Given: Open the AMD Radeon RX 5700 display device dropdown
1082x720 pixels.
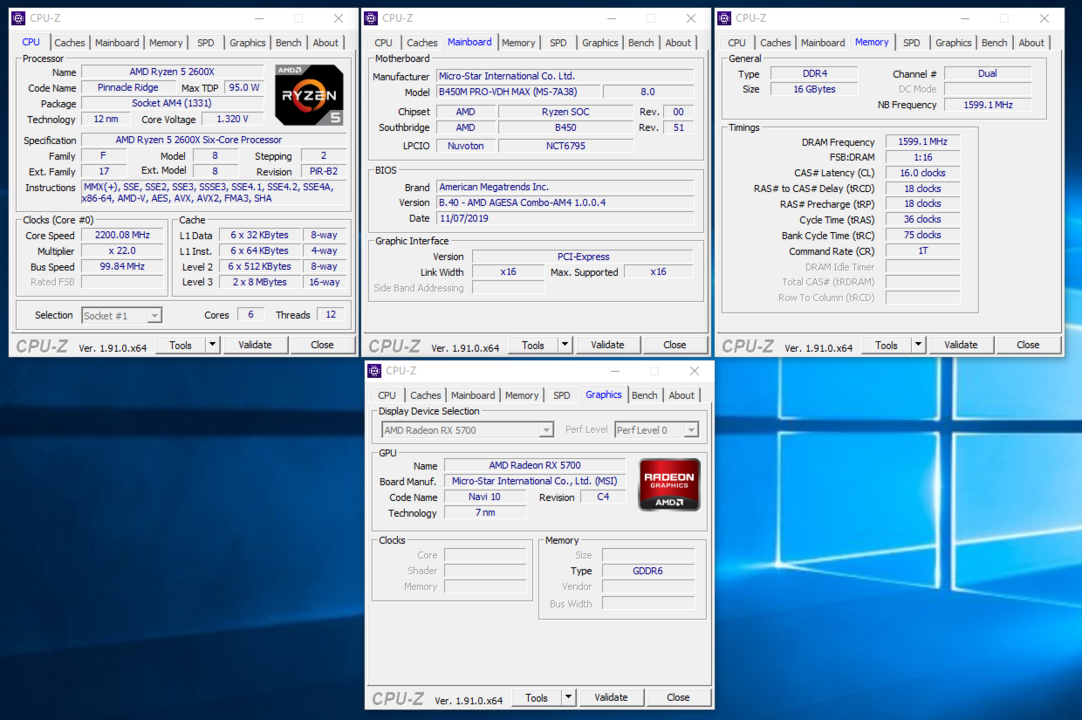Looking at the screenshot, I should tap(468, 430).
